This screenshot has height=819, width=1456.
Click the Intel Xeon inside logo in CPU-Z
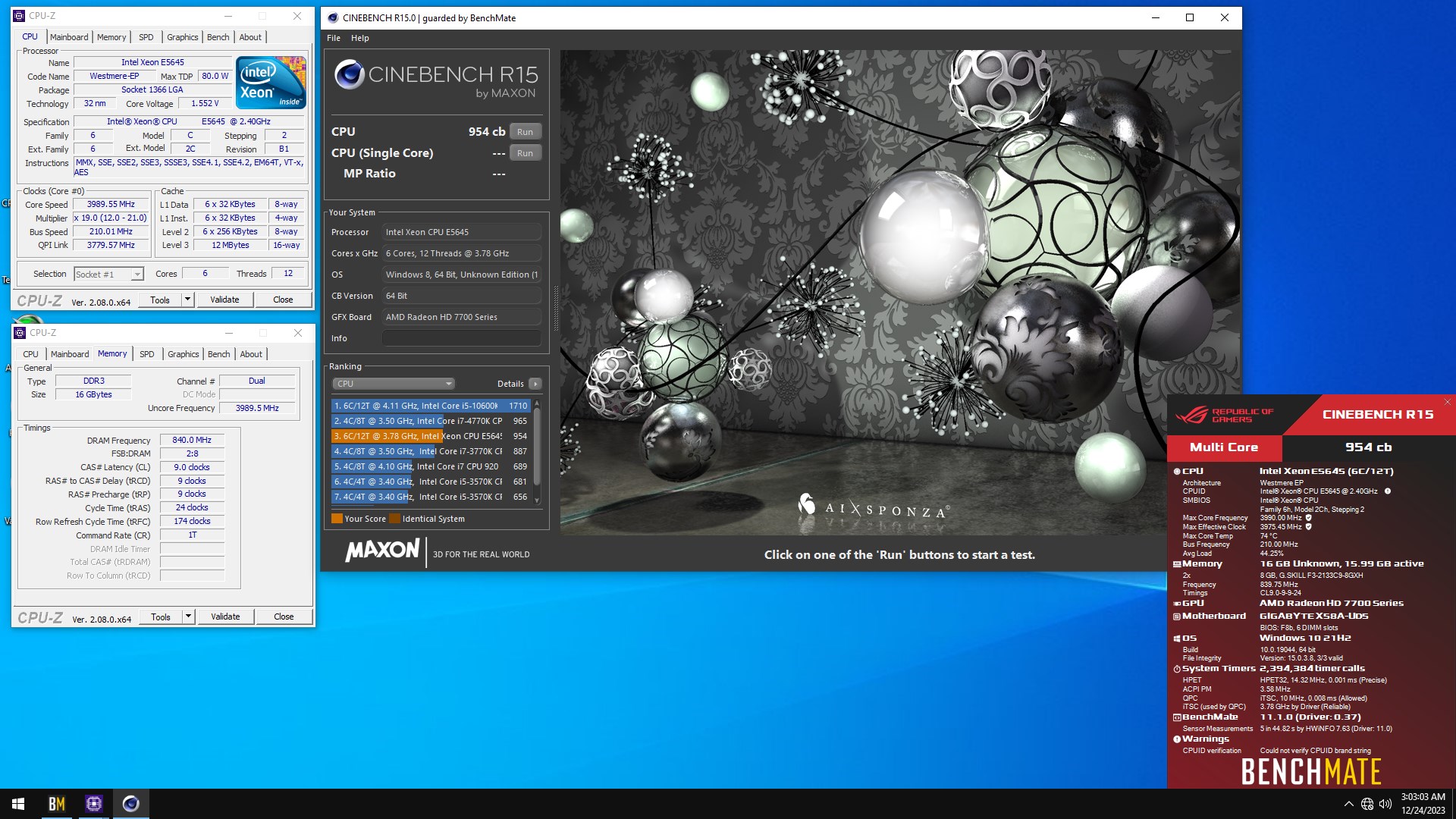(x=271, y=82)
